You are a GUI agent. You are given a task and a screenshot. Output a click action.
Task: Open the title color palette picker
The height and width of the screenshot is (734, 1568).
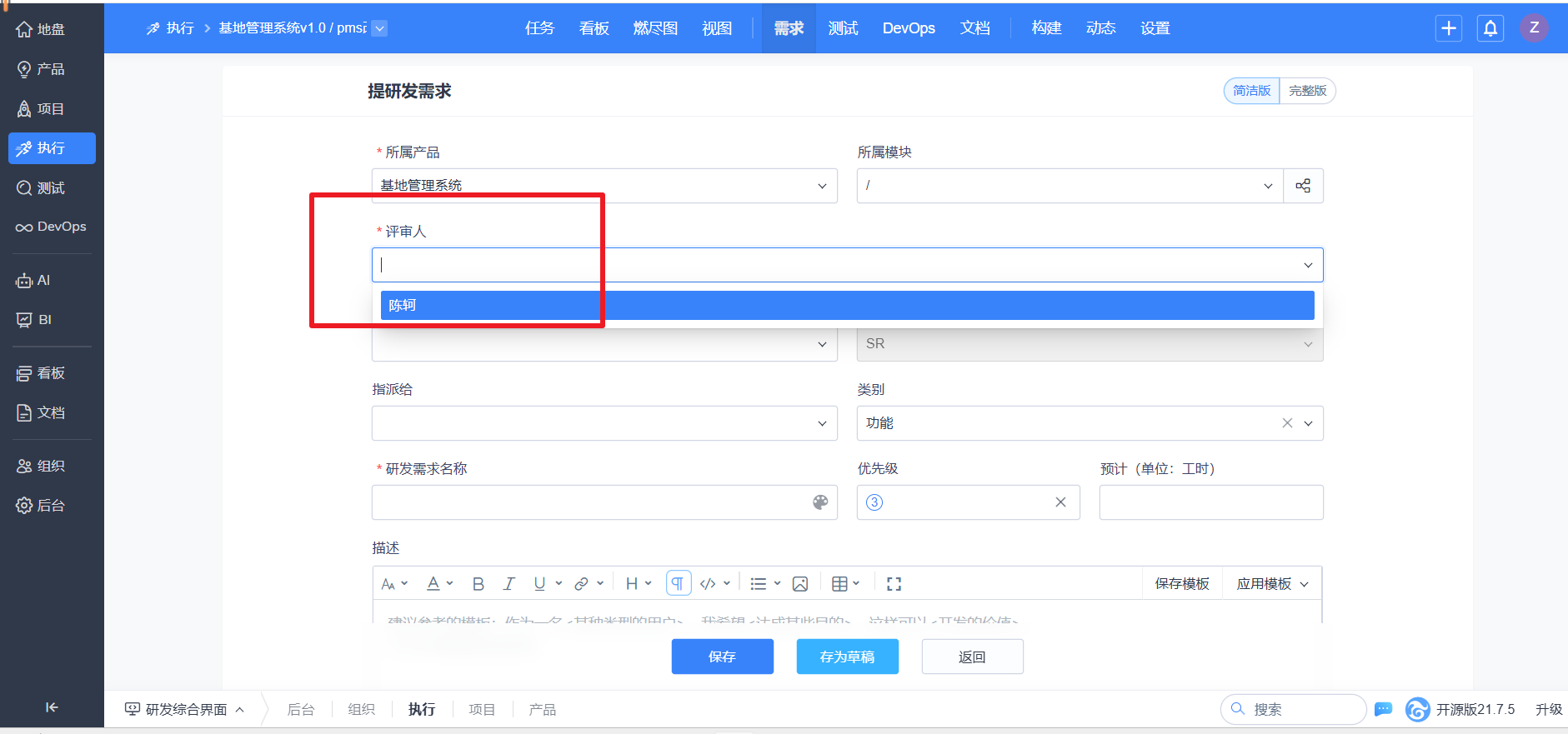pyautogui.click(x=820, y=502)
